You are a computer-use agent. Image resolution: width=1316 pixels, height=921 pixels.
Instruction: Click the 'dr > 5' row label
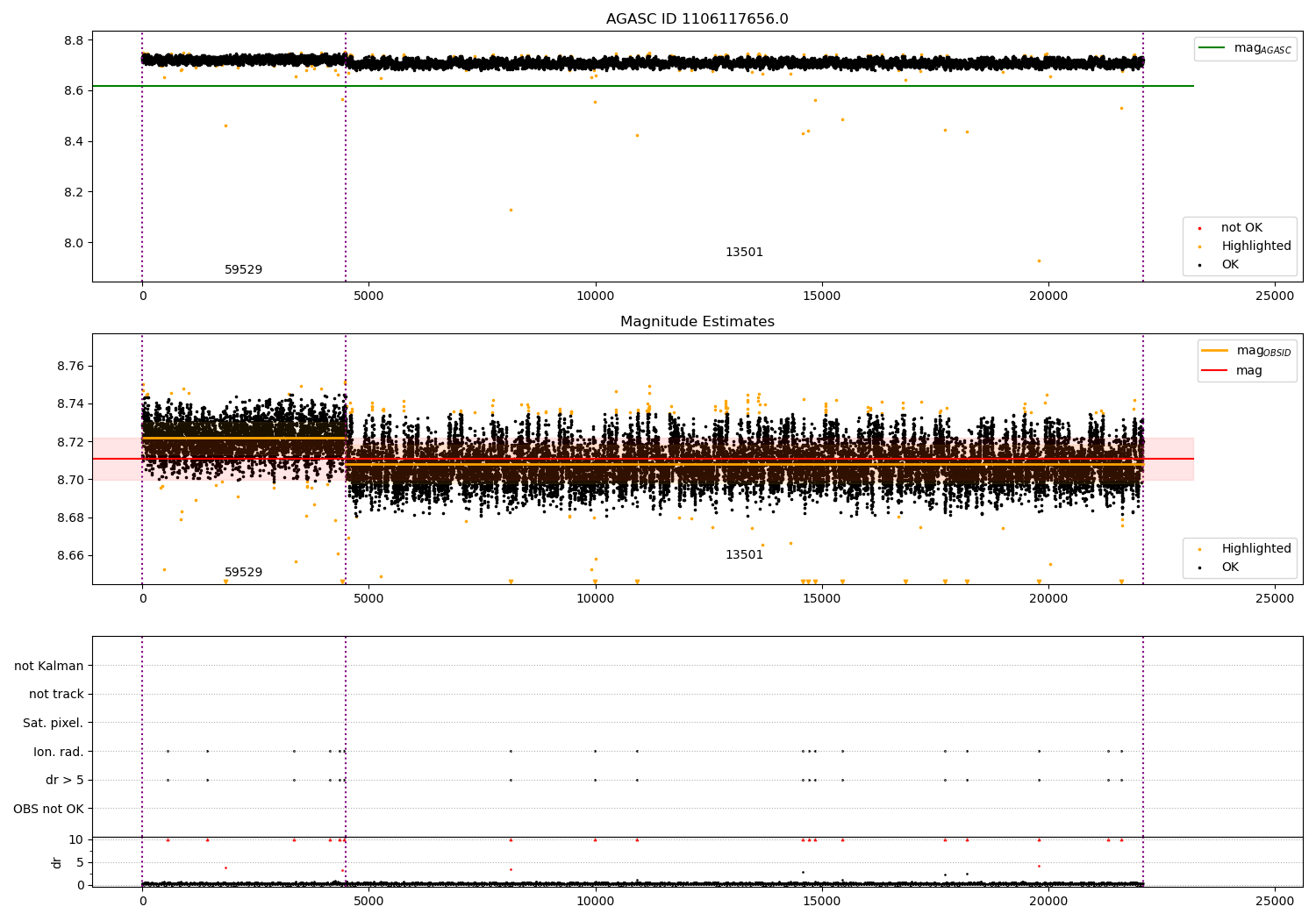(x=65, y=780)
